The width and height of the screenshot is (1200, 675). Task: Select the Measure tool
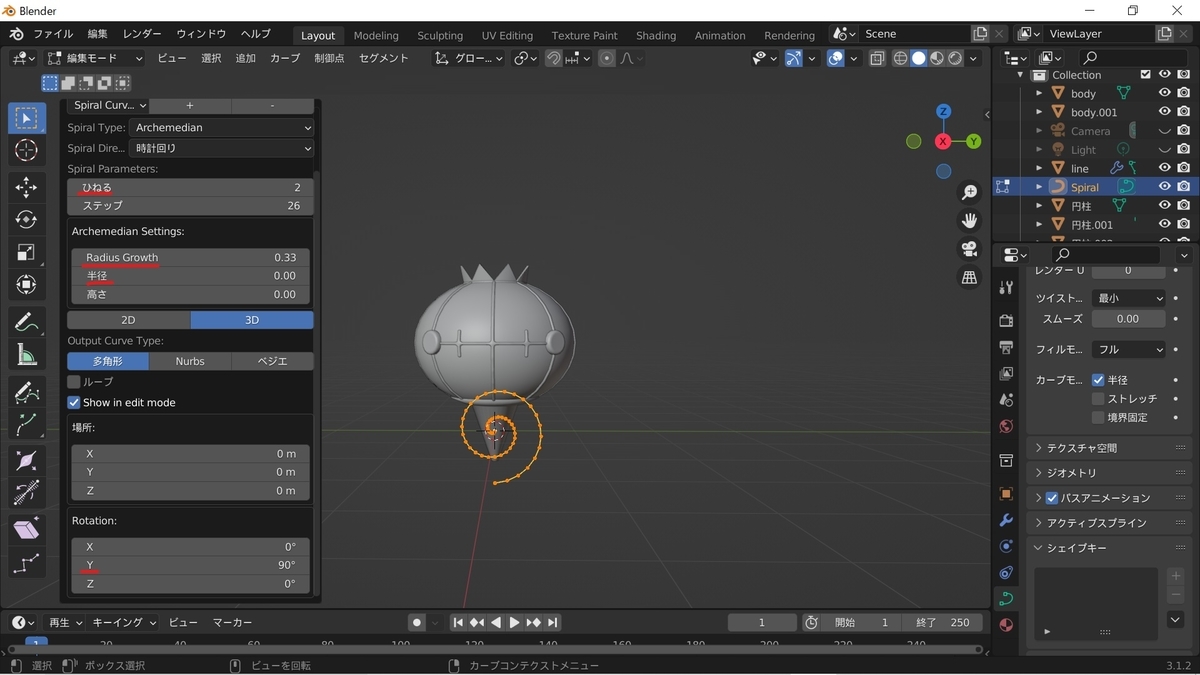pyautogui.click(x=26, y=354)
